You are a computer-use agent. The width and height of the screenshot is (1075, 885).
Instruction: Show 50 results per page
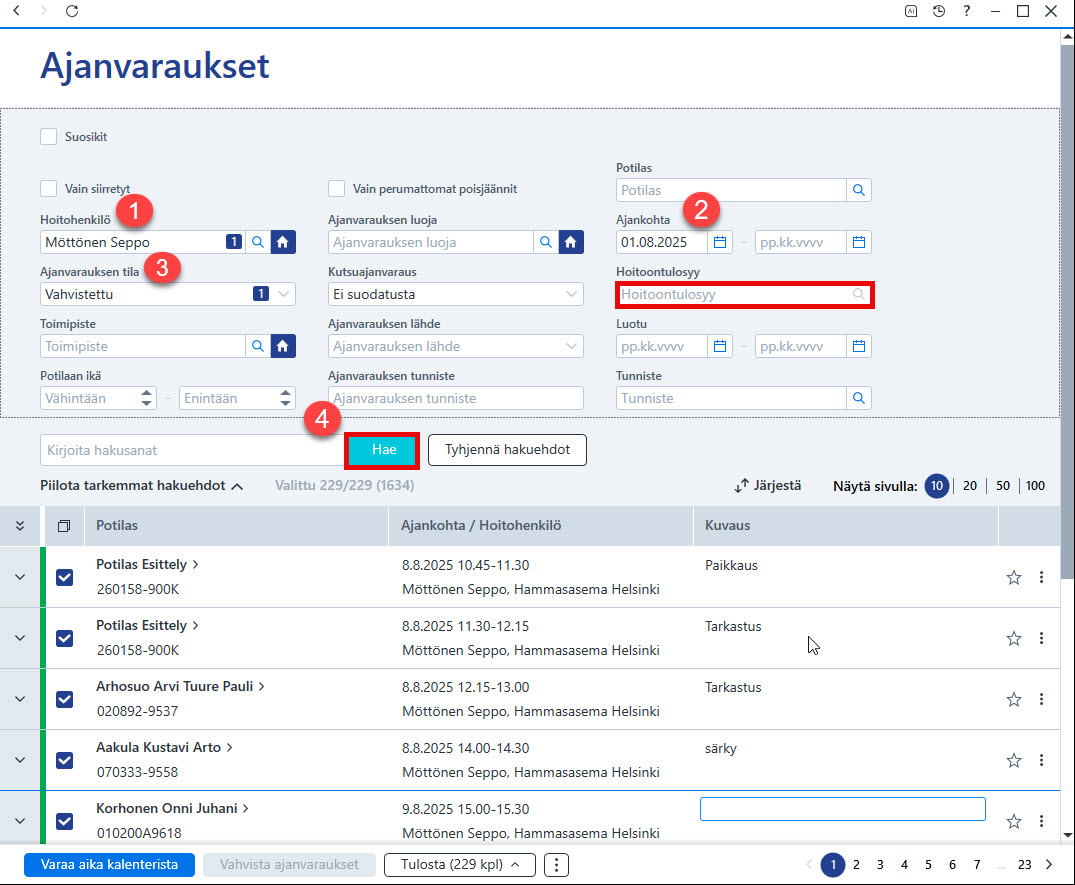[x=1003, y=485]
